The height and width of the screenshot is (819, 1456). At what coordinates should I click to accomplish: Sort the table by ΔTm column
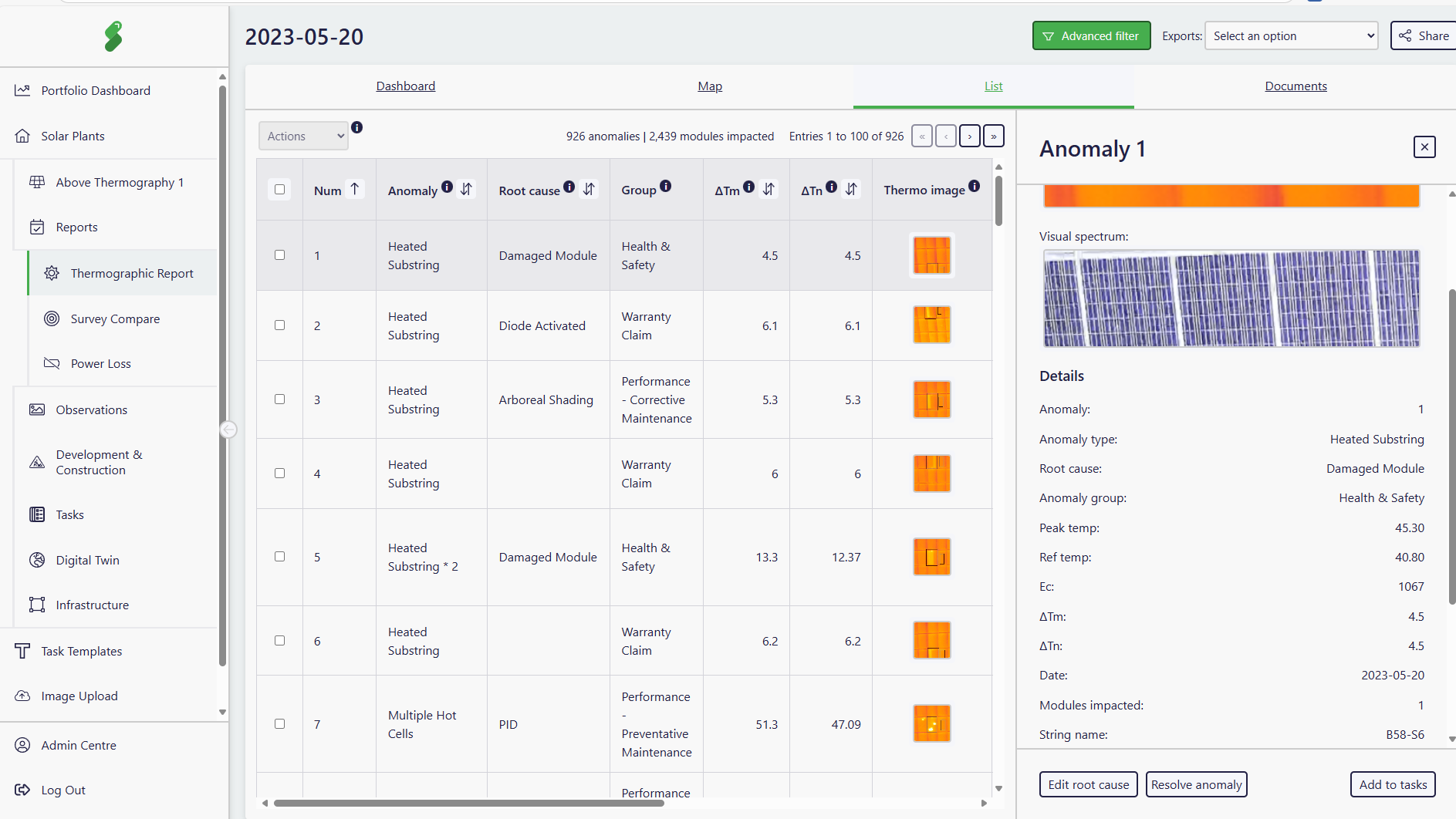click(769, 189)
